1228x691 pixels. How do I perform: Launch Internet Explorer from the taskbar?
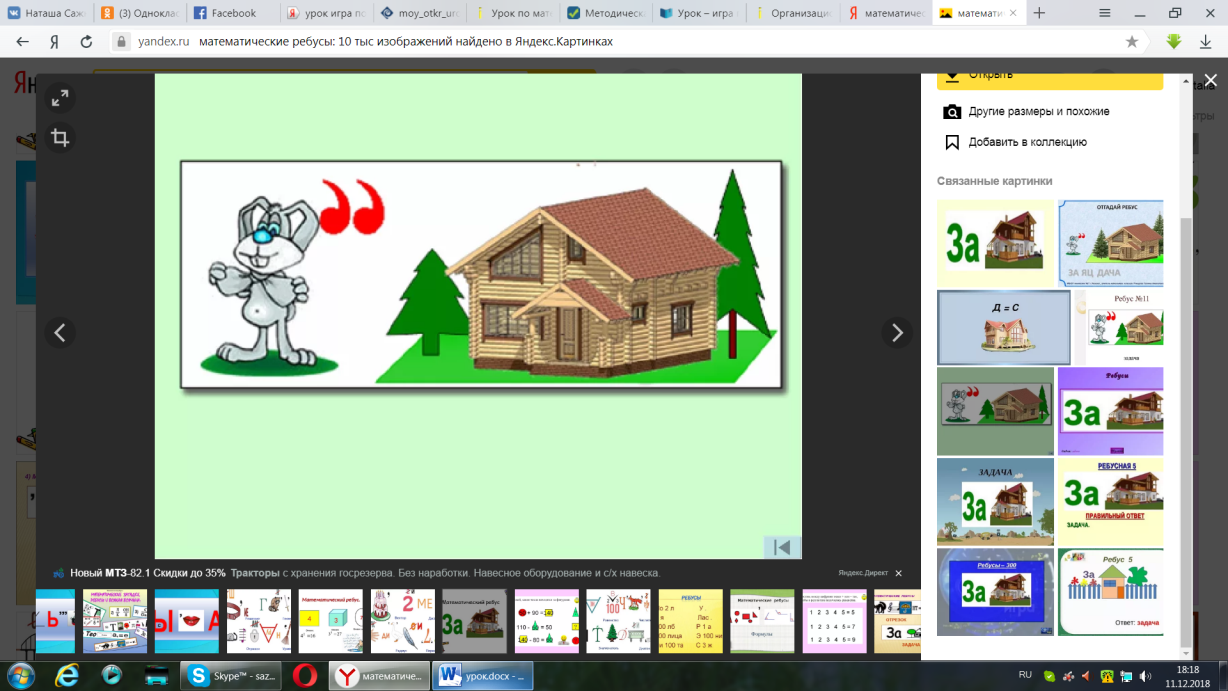(67, 675)
